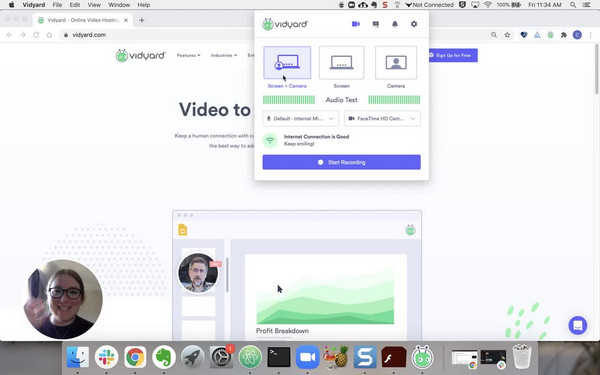Open Slack from the dock
The image size is (600, 375).
[x=106, y=357]
